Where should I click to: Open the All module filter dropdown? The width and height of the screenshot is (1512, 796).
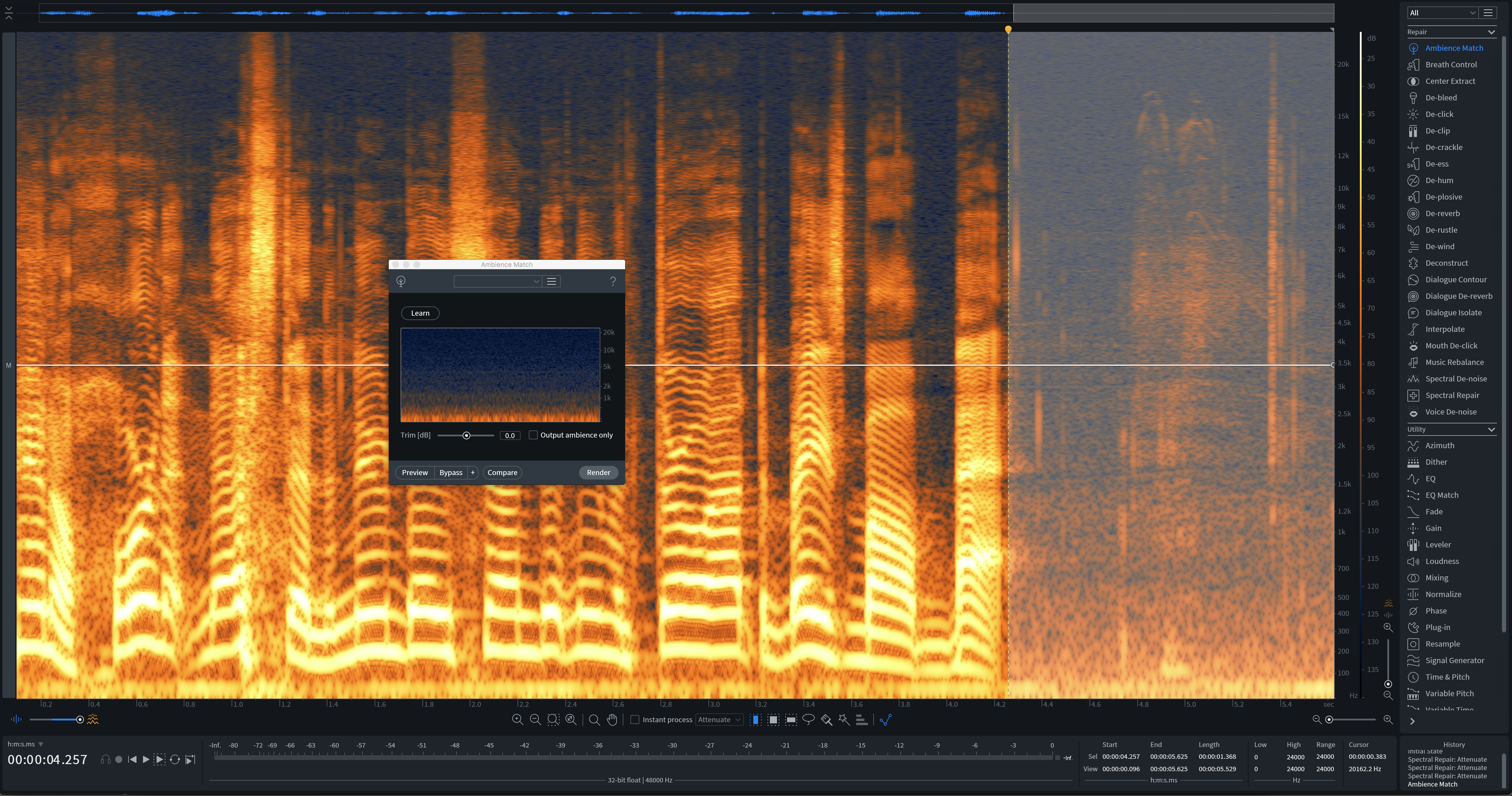point(1442,13)
